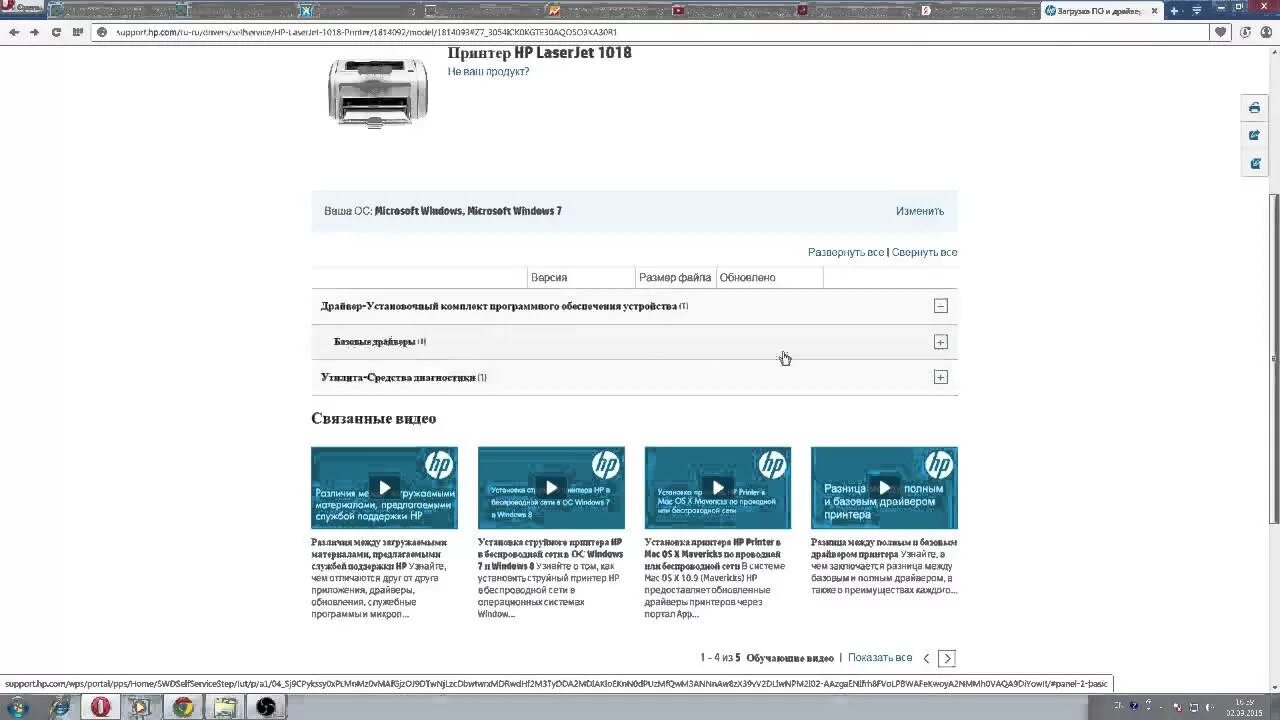Click the heart bookmark icon in address bar

coord(1221,32)
